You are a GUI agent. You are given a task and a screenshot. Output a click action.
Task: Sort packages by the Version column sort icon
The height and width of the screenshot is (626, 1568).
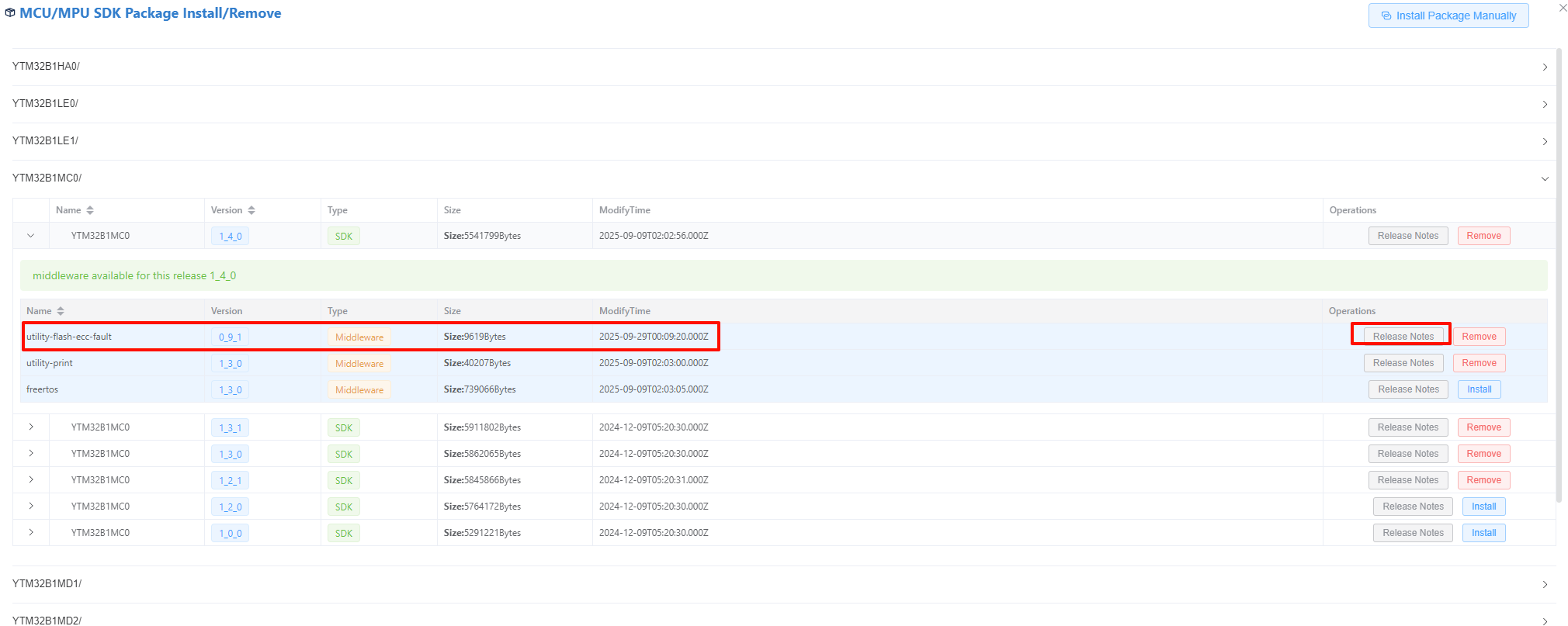(x=252, y=210)
